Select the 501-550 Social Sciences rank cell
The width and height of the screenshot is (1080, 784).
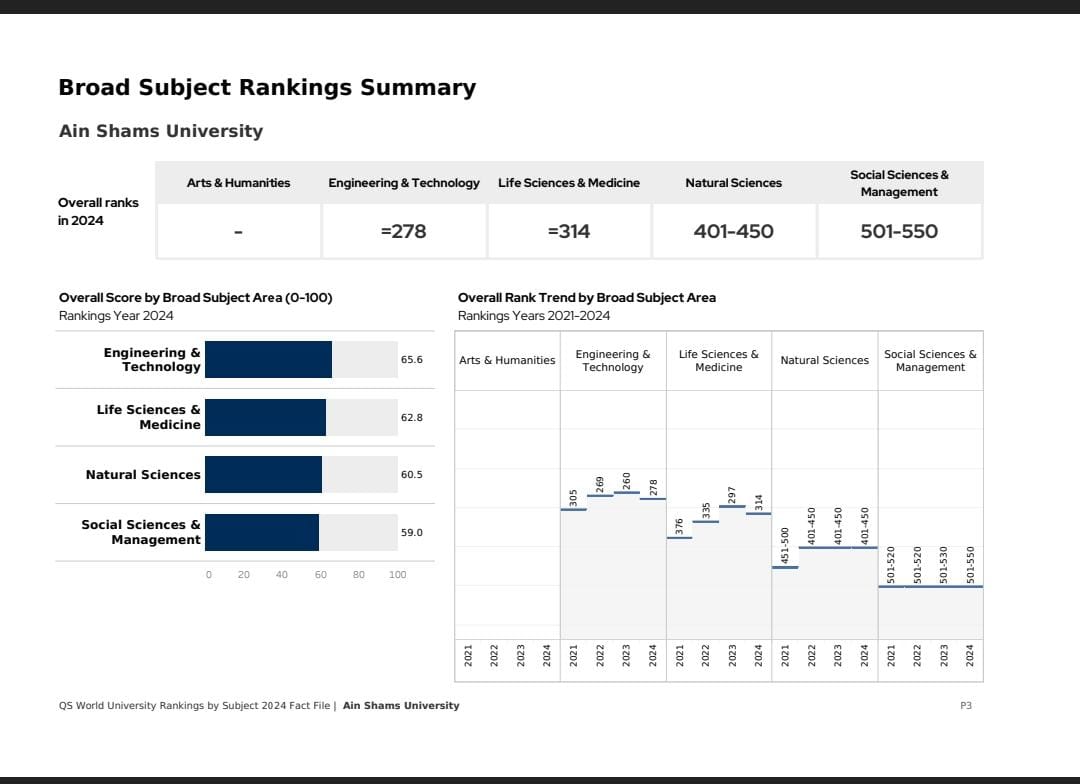click(899, 231)
